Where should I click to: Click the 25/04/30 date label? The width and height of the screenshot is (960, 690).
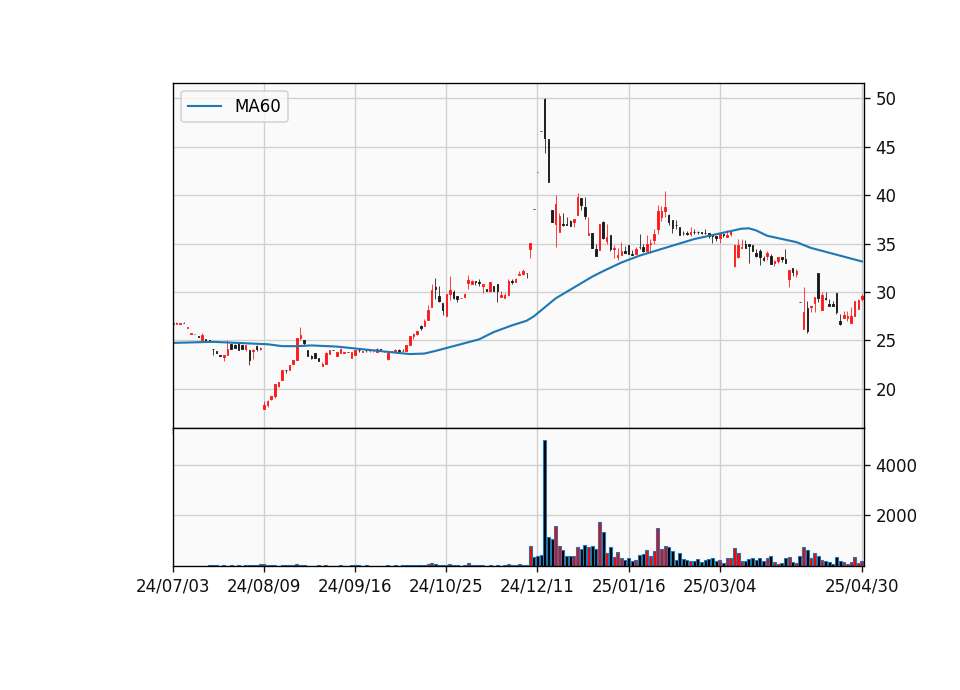coord(862,586)
